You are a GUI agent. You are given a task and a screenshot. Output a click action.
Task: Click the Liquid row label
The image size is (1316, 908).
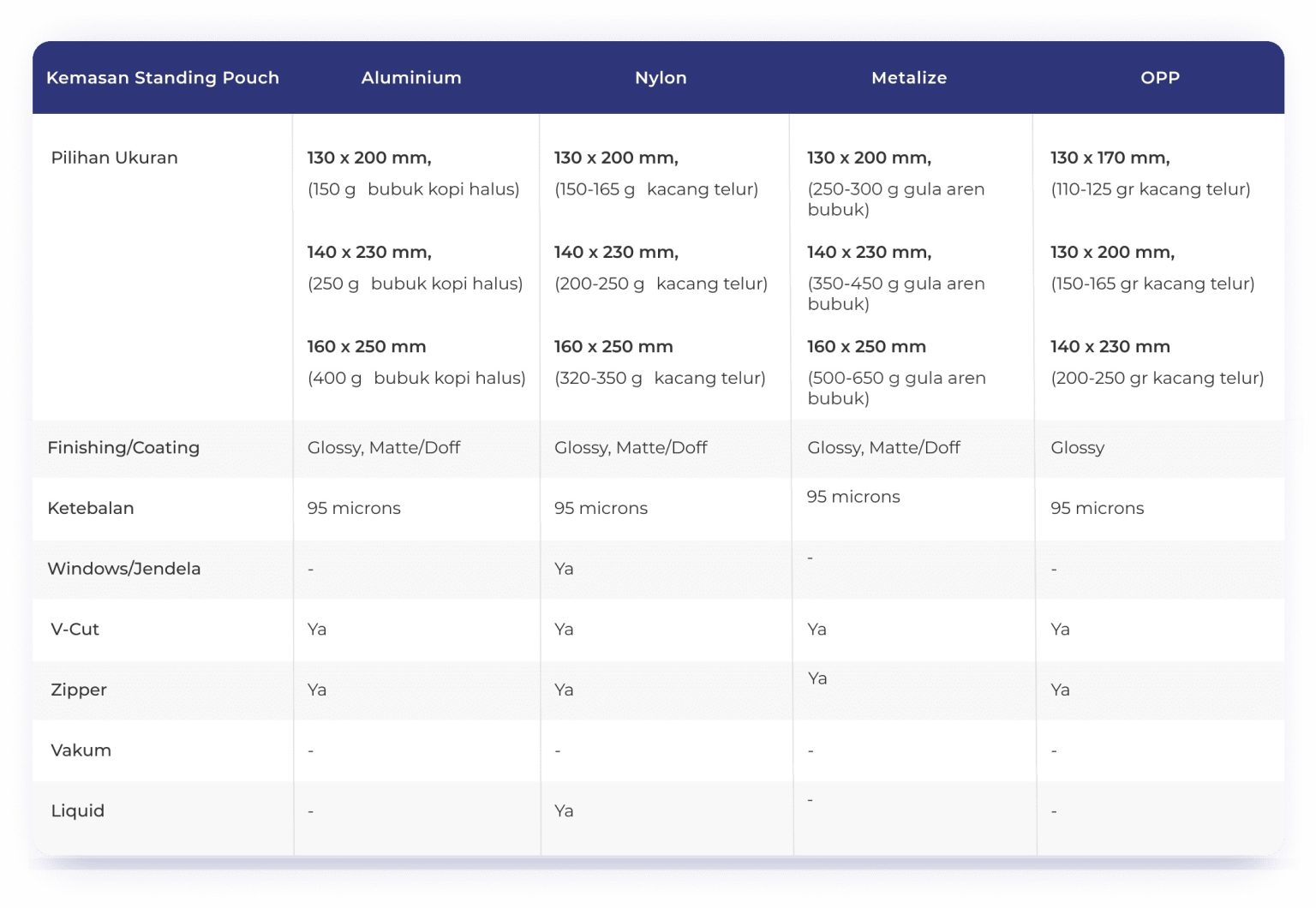78,810
